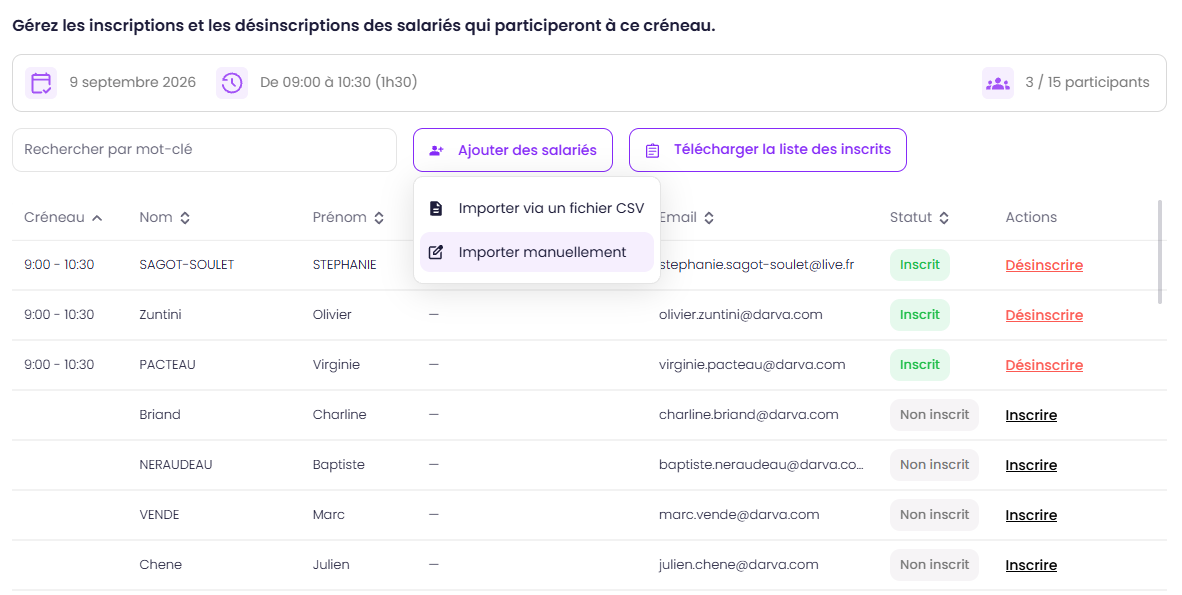The image size is (1182, 595).
Task: Register Charline Briand via Inscrire
Action: (1030, 416)
